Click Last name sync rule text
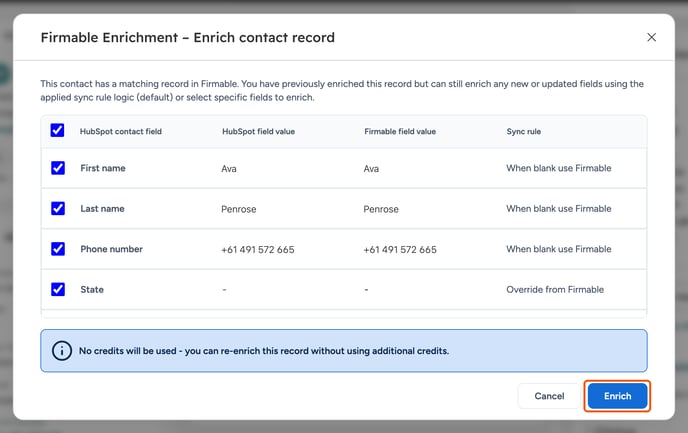Image resolution: width=688 pixels, height=433 pixels. [x=559, y=208]
